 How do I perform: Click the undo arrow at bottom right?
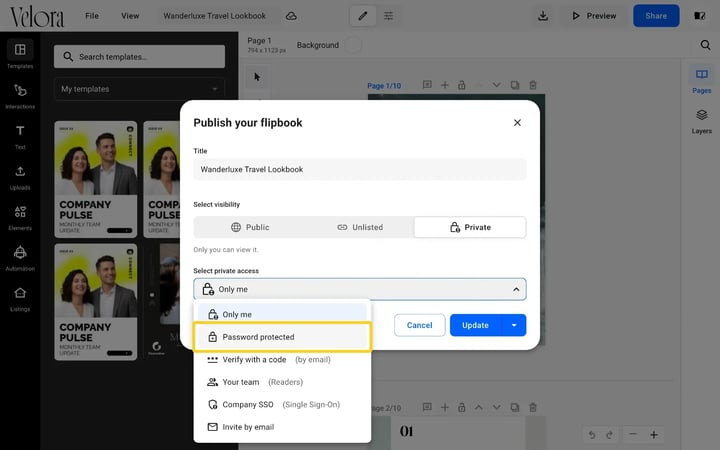(592, 434)
